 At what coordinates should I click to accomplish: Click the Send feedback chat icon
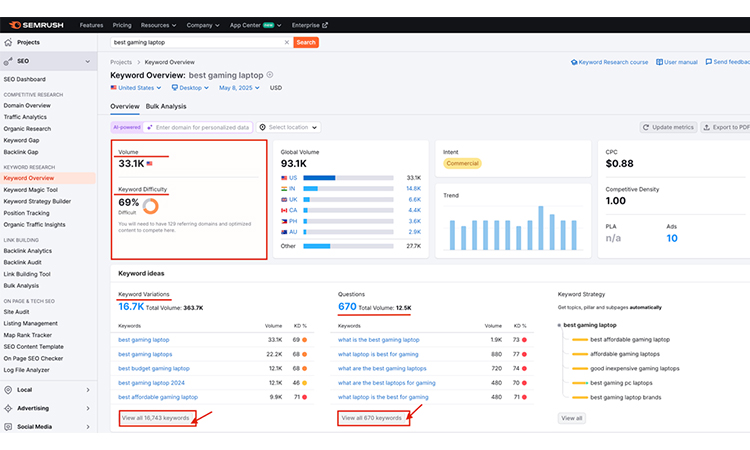pyautogui.click(x=708, y=62)
